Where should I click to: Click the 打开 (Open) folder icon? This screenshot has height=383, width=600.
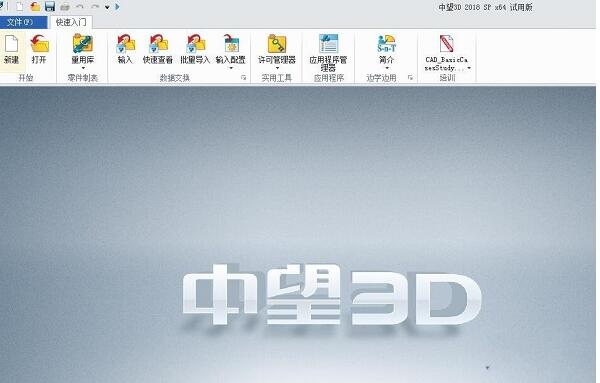click(39, 44)
